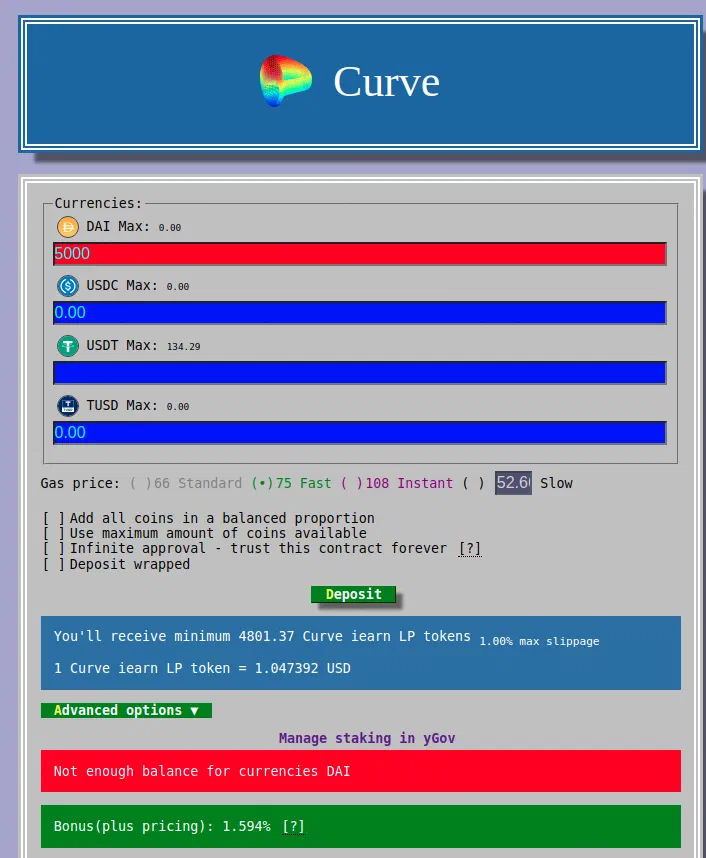Click DAI Max value 0.00

(170, 228)
